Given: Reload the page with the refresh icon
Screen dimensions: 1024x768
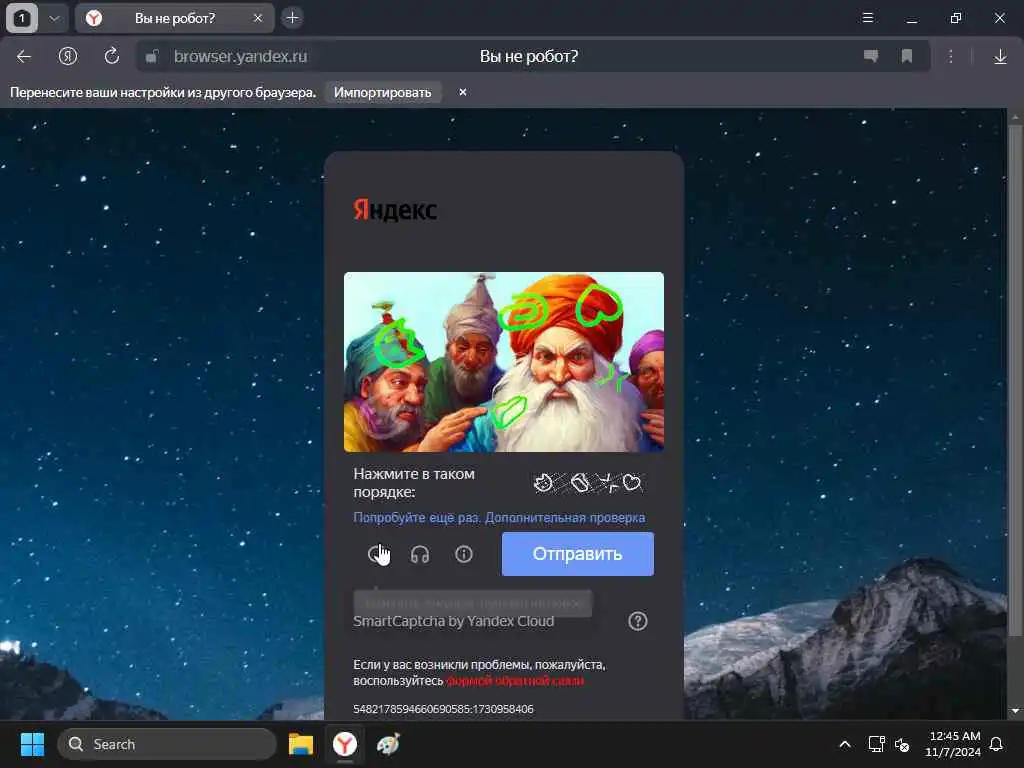Looking at the screenshot, I should coord(112,56).
